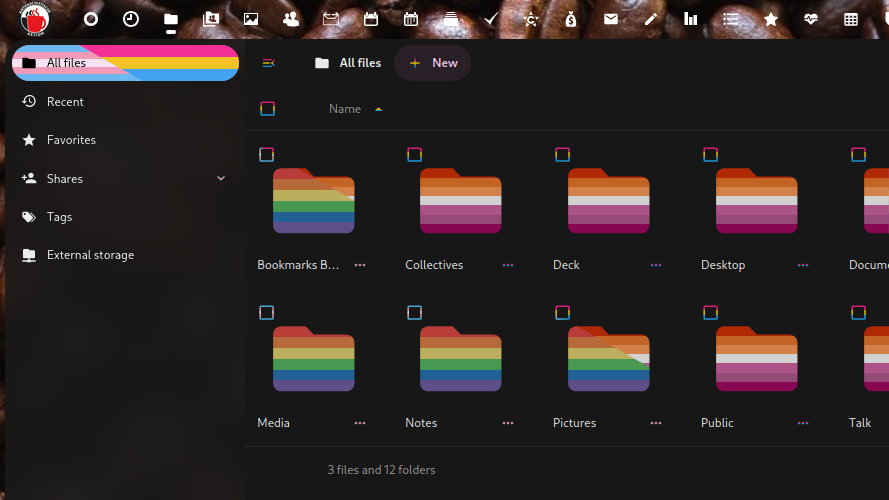This screenshot has width=889, height=500.
Task: Open the Mail envelope icon
Action: (611, 19)
